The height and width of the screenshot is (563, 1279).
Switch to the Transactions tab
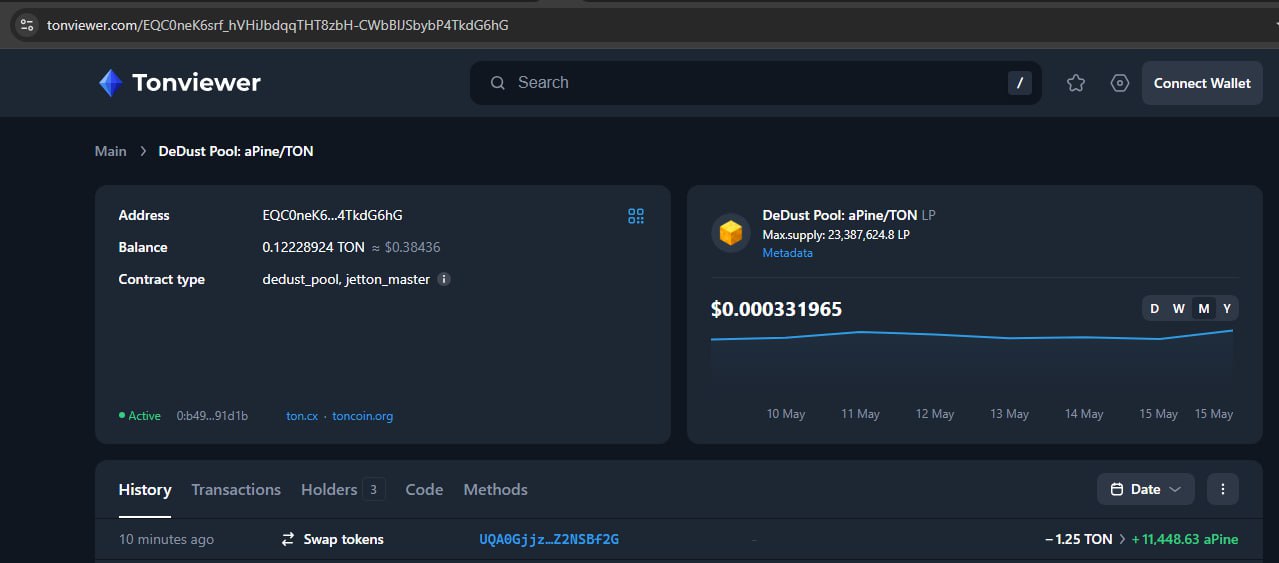pos(236,490)
